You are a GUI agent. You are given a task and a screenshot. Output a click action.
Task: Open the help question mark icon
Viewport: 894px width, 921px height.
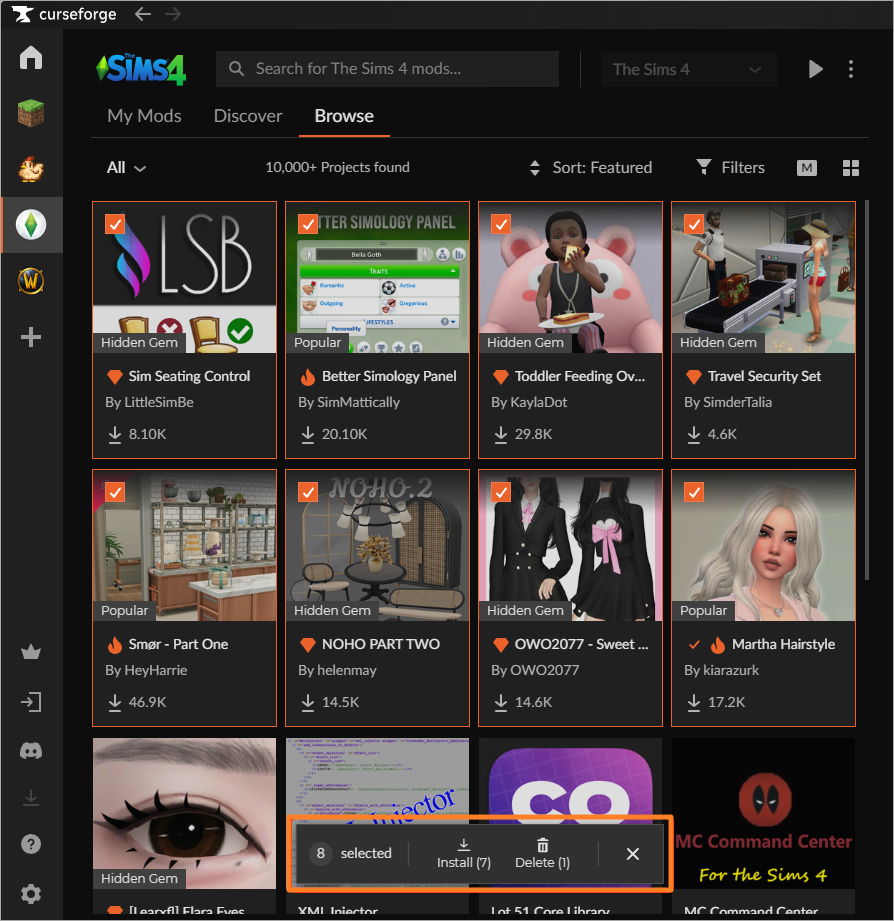click(x=31, y=844)
